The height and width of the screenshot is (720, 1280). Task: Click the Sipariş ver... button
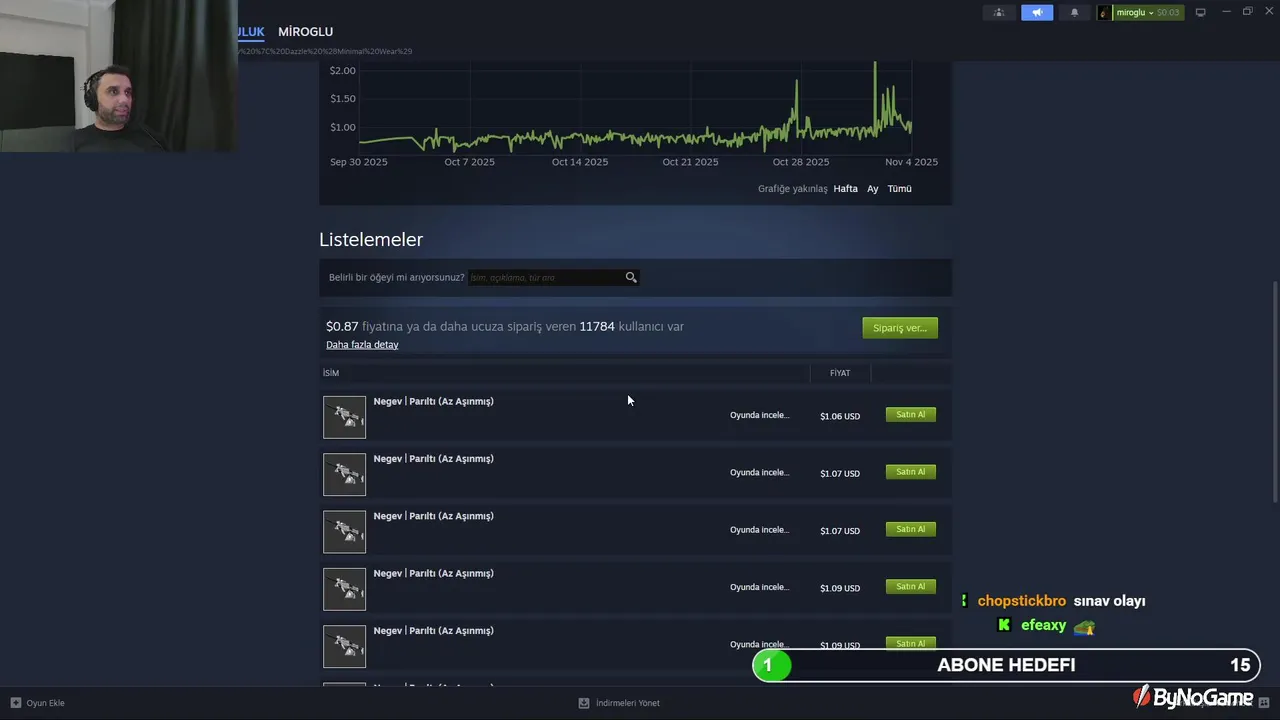900,328
